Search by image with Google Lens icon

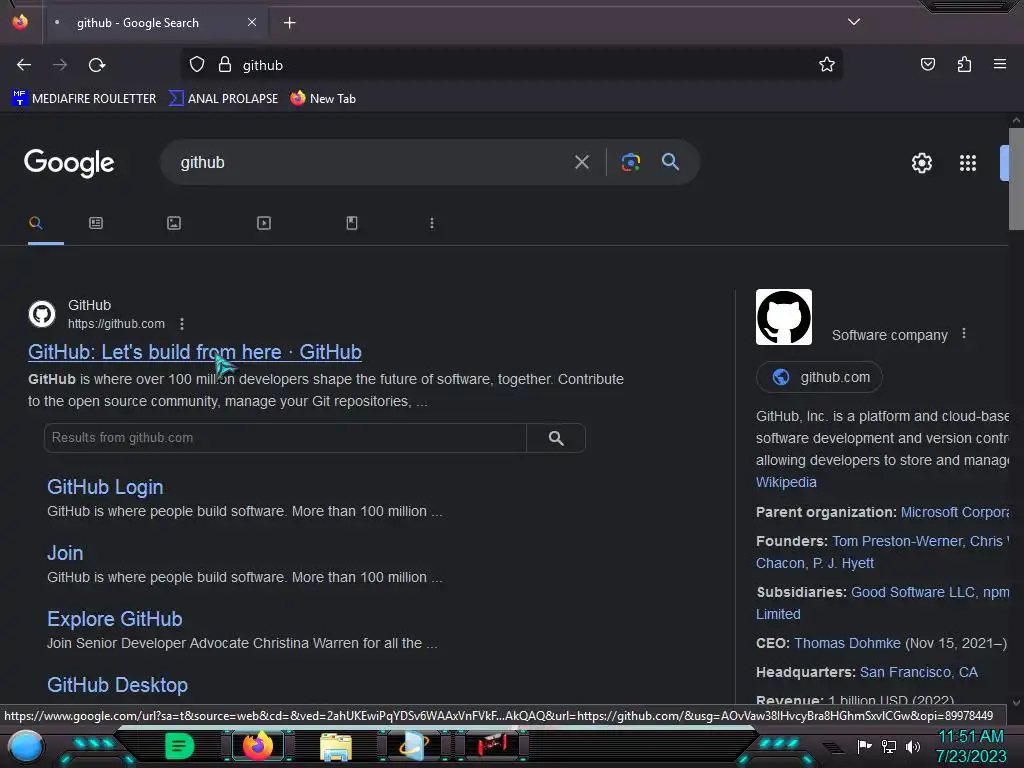[x=630, y=162]
